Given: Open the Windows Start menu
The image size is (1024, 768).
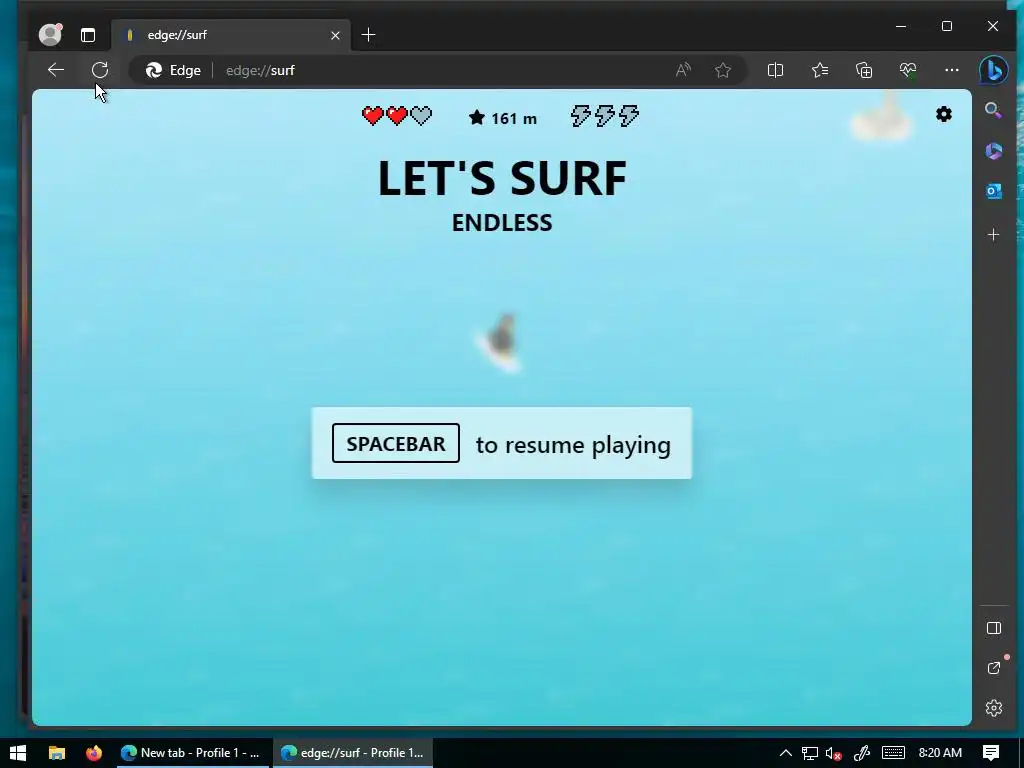Looking at the screenshot, I should point(18,753).
